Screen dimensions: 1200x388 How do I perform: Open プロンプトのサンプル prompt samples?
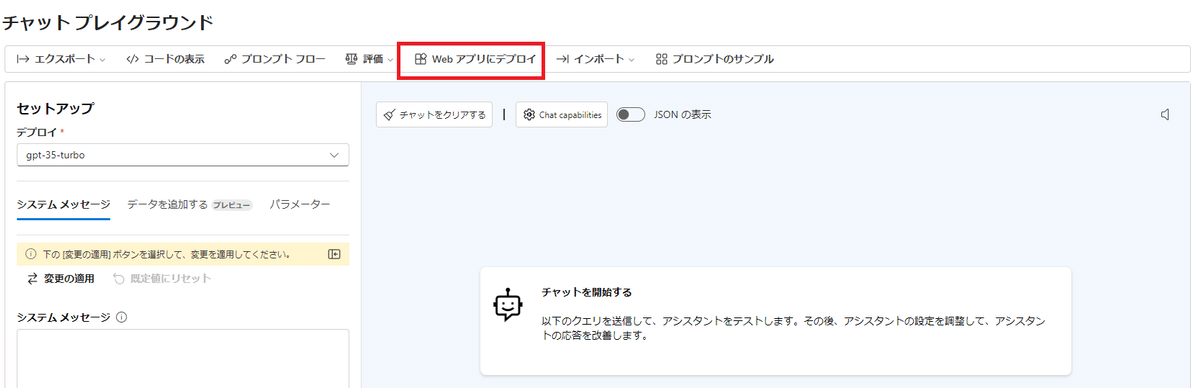click(714, 59)
